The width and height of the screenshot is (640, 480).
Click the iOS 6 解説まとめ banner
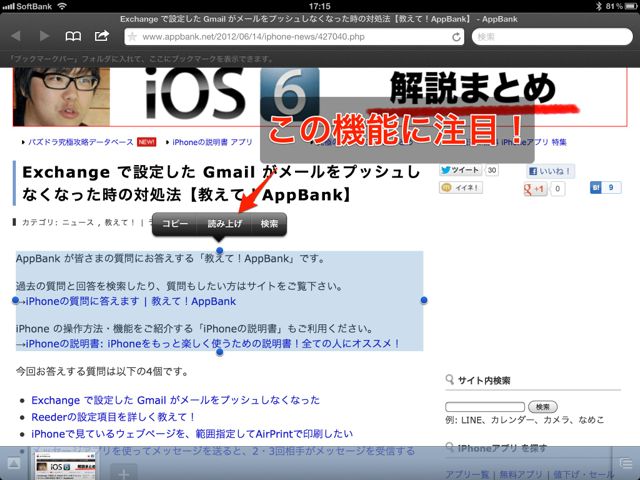(x=320, y=97)
